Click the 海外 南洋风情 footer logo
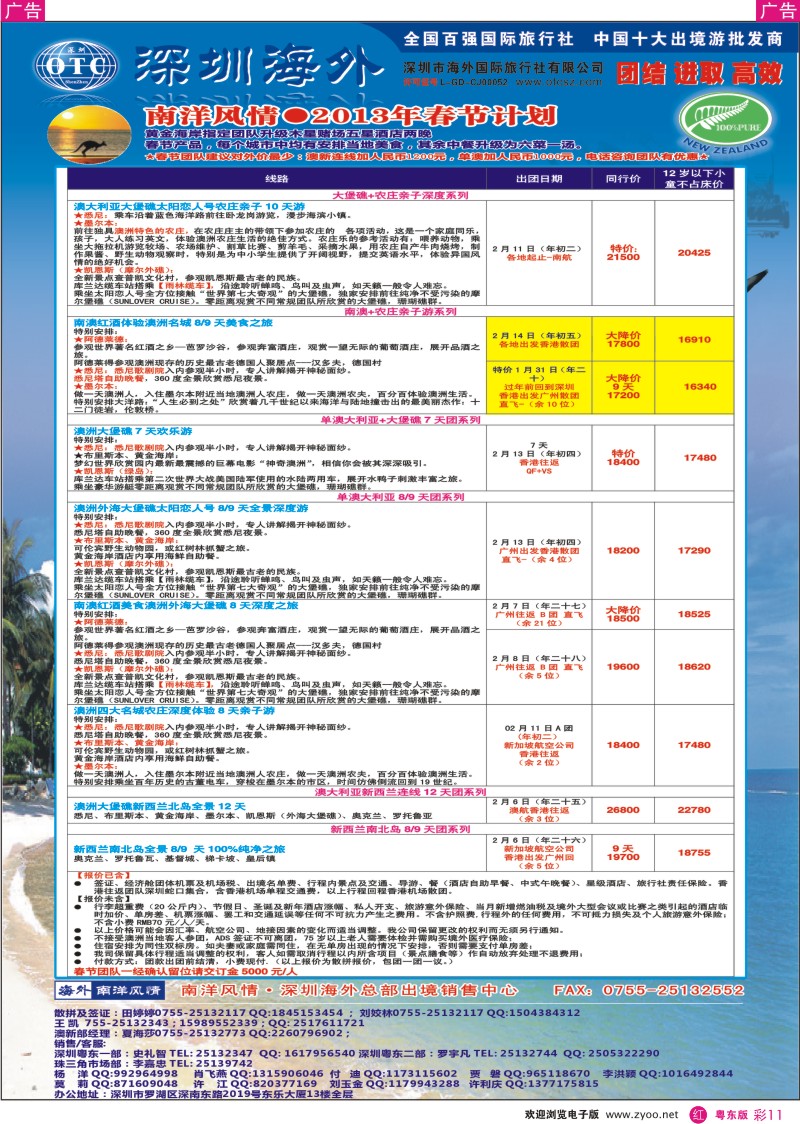The image size is (800, 1124). (110, 990)
